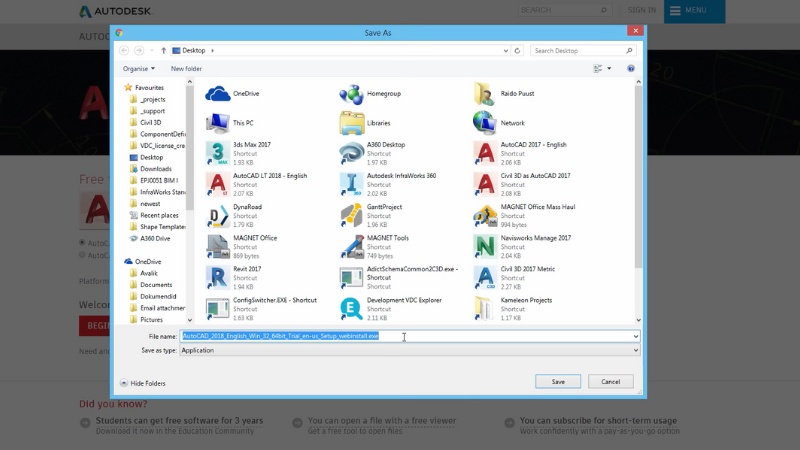Select Desktop in the navigation pane

click(151, 158)
